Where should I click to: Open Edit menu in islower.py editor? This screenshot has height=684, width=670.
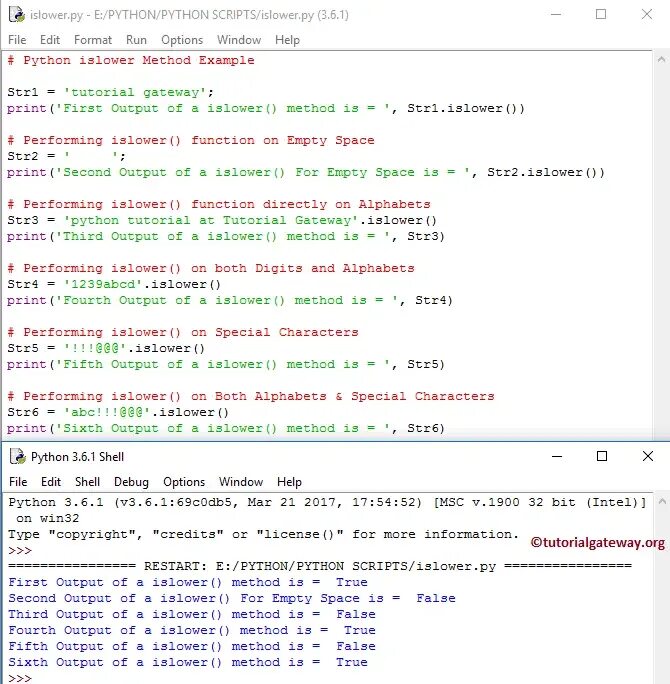[x=50, y=40]
